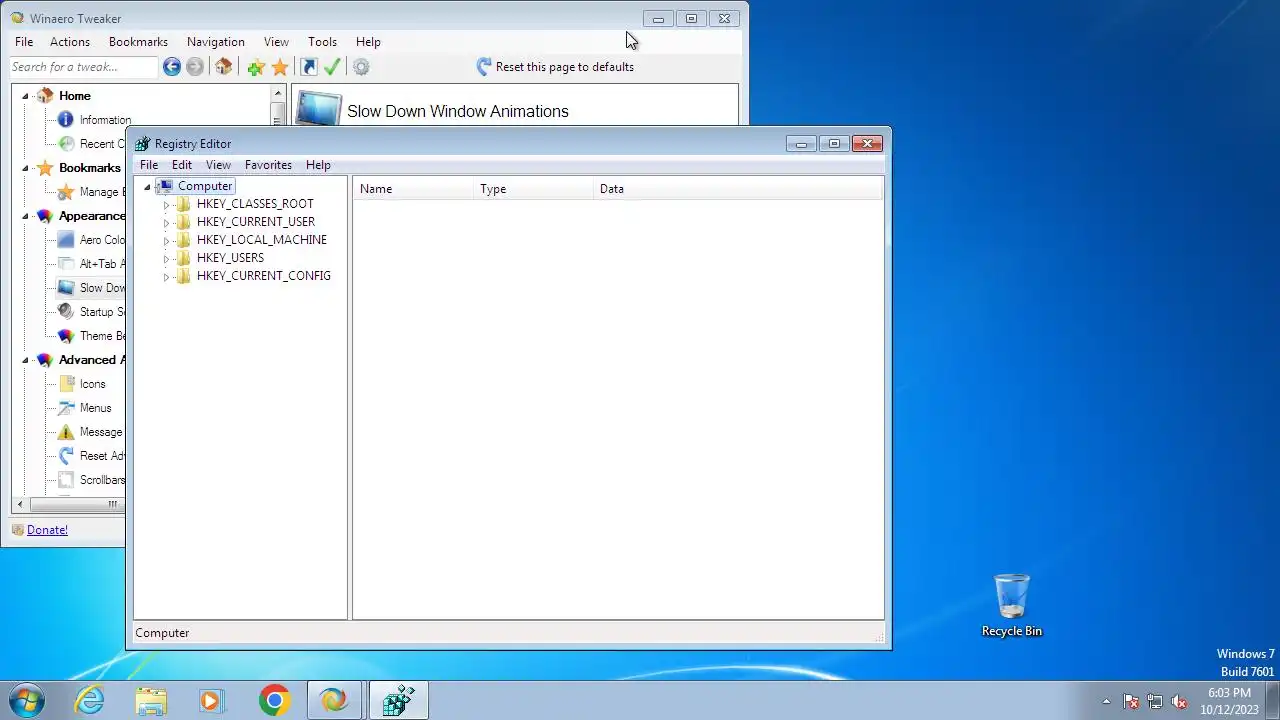
Task: Click the Search for a tweak field
Action: 84,67
